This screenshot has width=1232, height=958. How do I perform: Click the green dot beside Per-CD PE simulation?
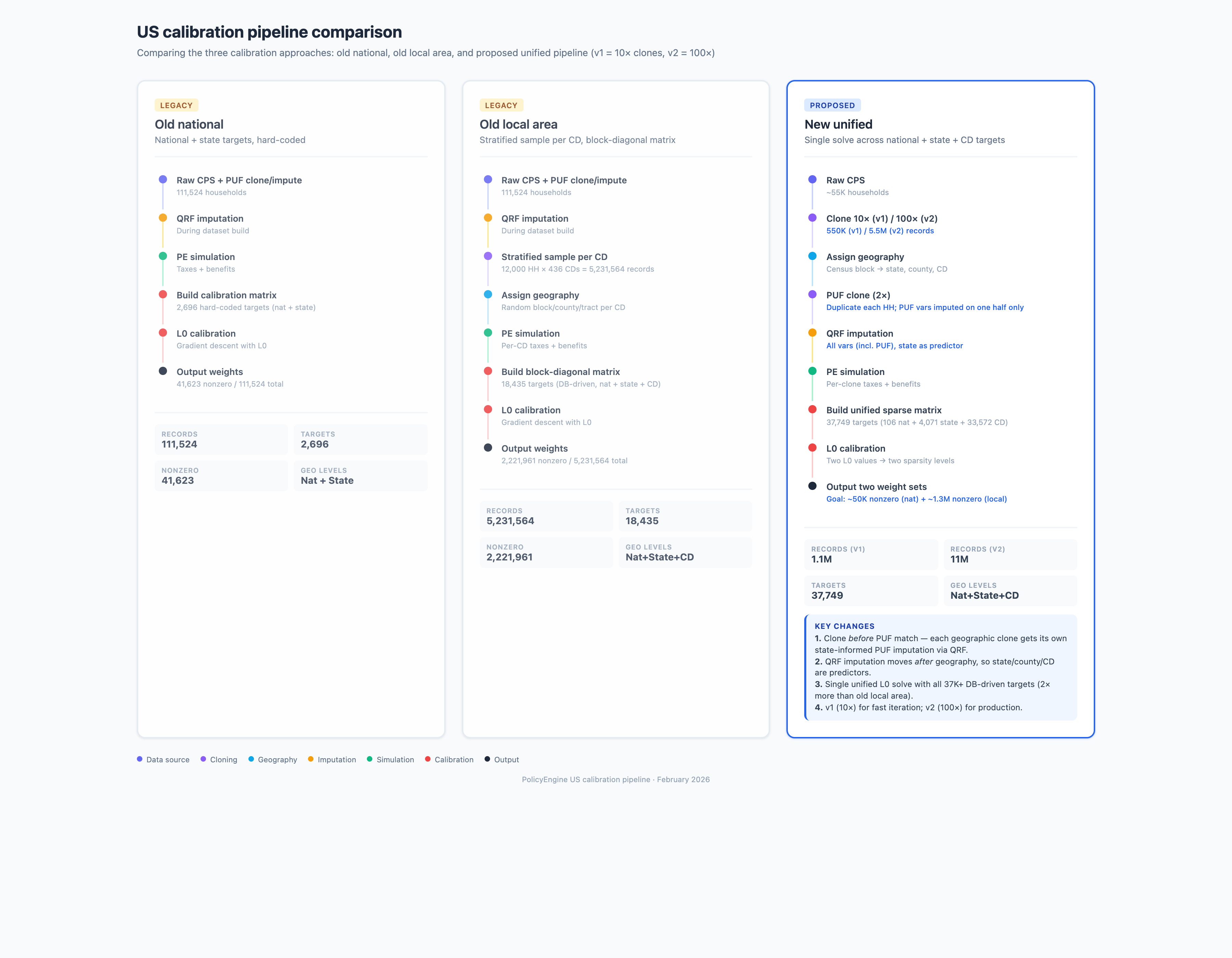click(x=488, y=333)
